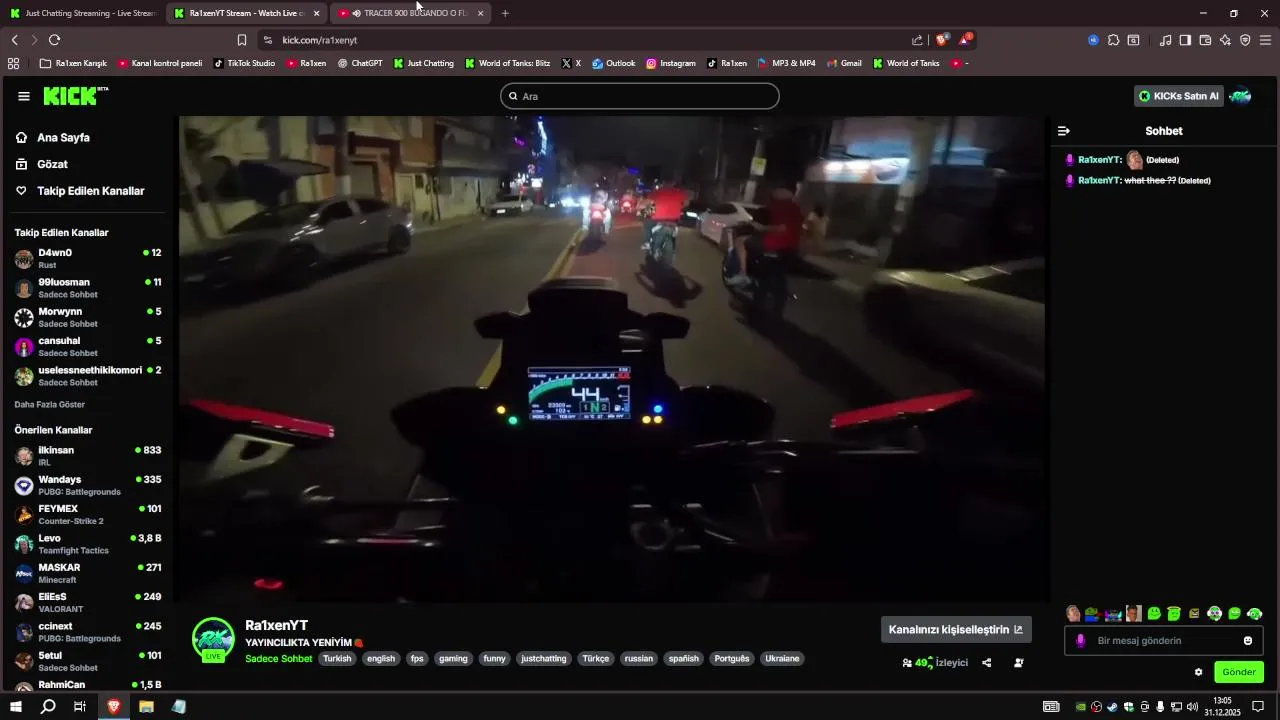The image size is (1280, 720).
Task: Send chat message with Gönder
Action: [1239, 672]
